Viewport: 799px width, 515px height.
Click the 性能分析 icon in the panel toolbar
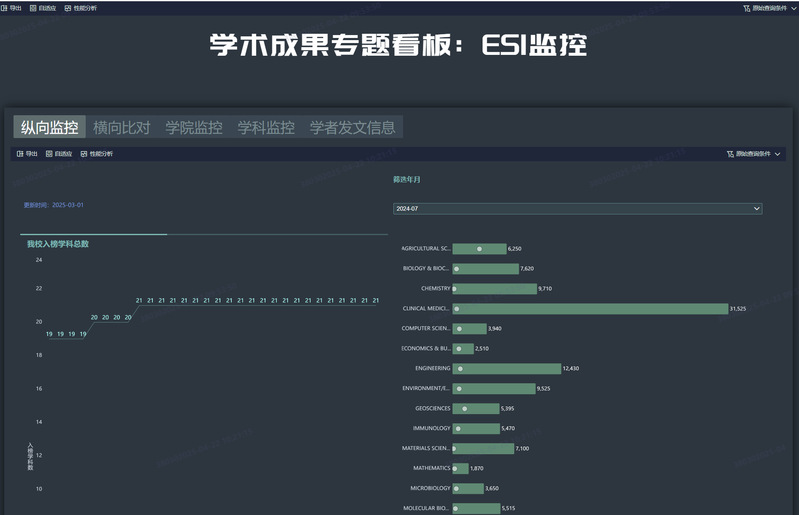[x=84, y=154]
